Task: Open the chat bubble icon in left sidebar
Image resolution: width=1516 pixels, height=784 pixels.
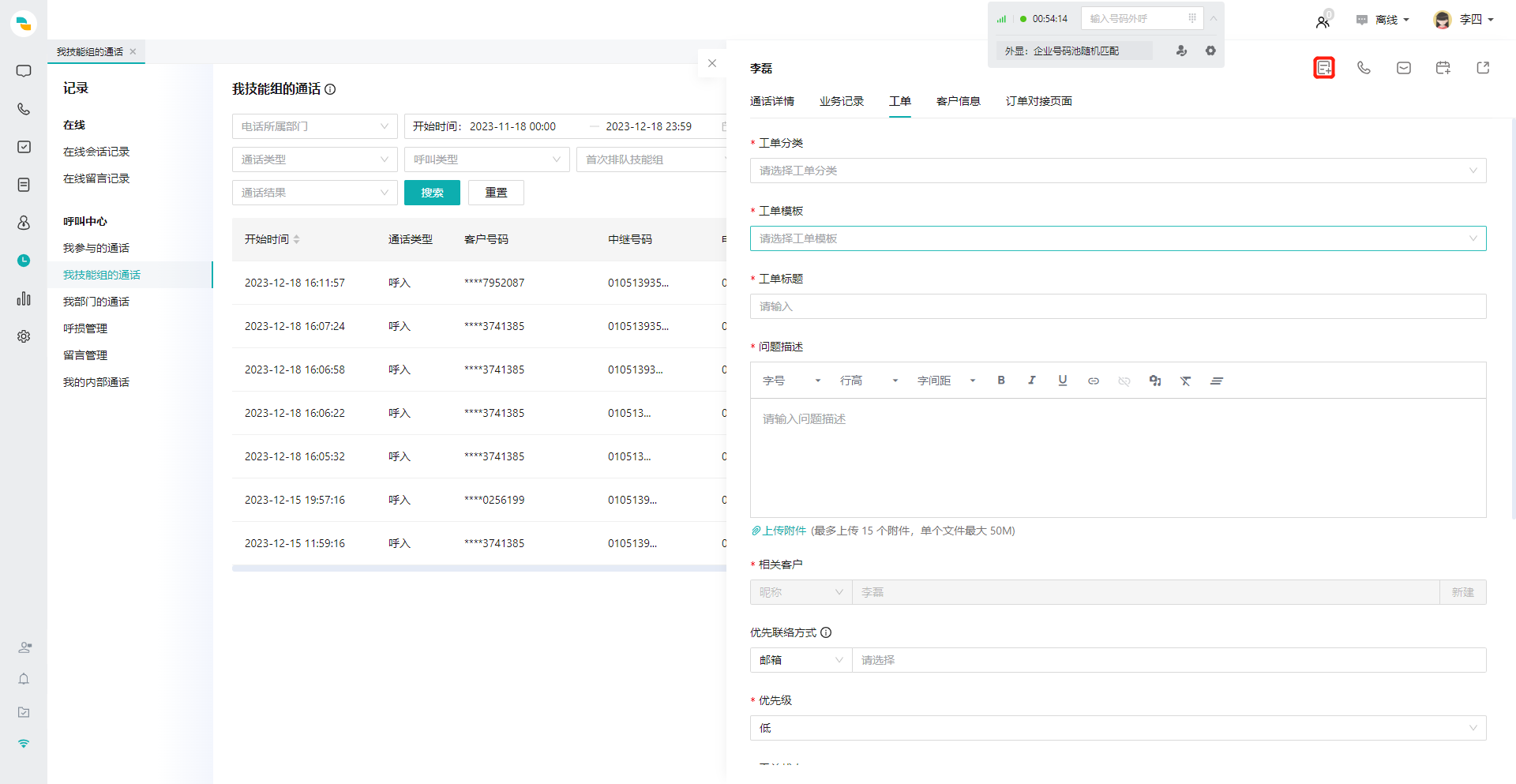Action: pos(24,71)
